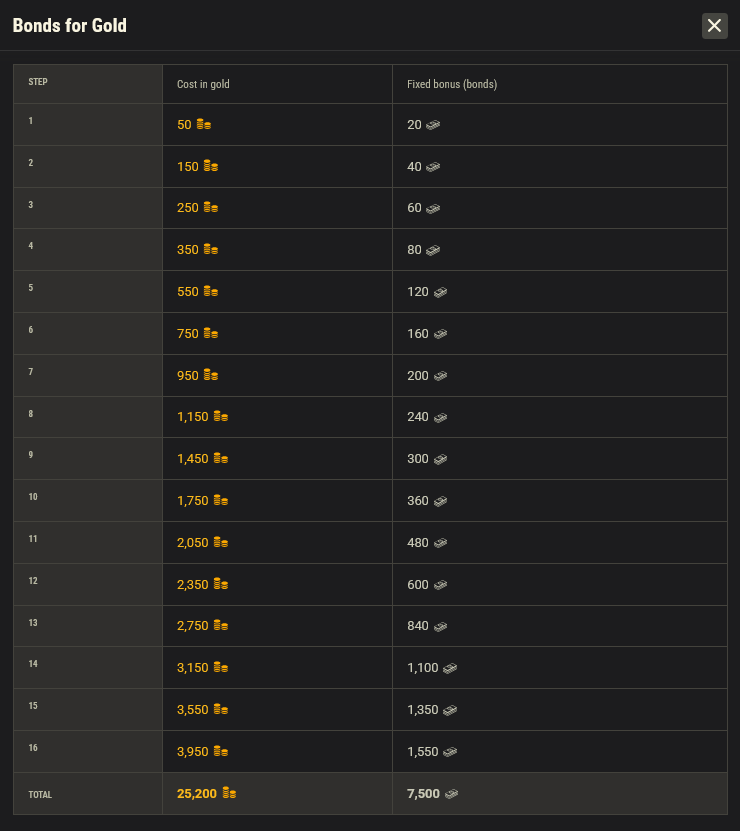Click the STEP column header
The height and width of the screenshot is (831, 740).
(38, 83)
